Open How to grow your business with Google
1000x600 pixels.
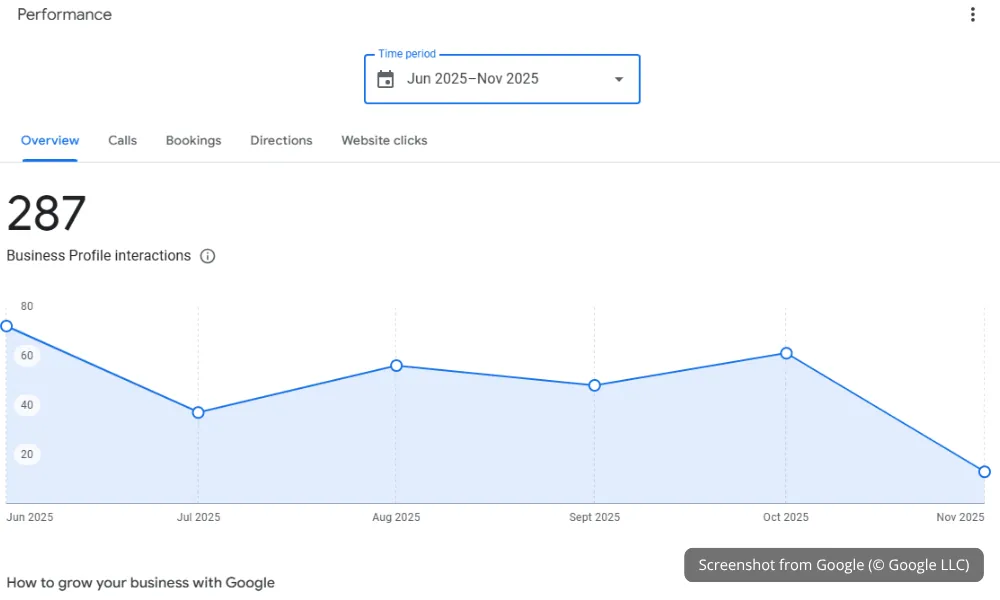[140, 582]
